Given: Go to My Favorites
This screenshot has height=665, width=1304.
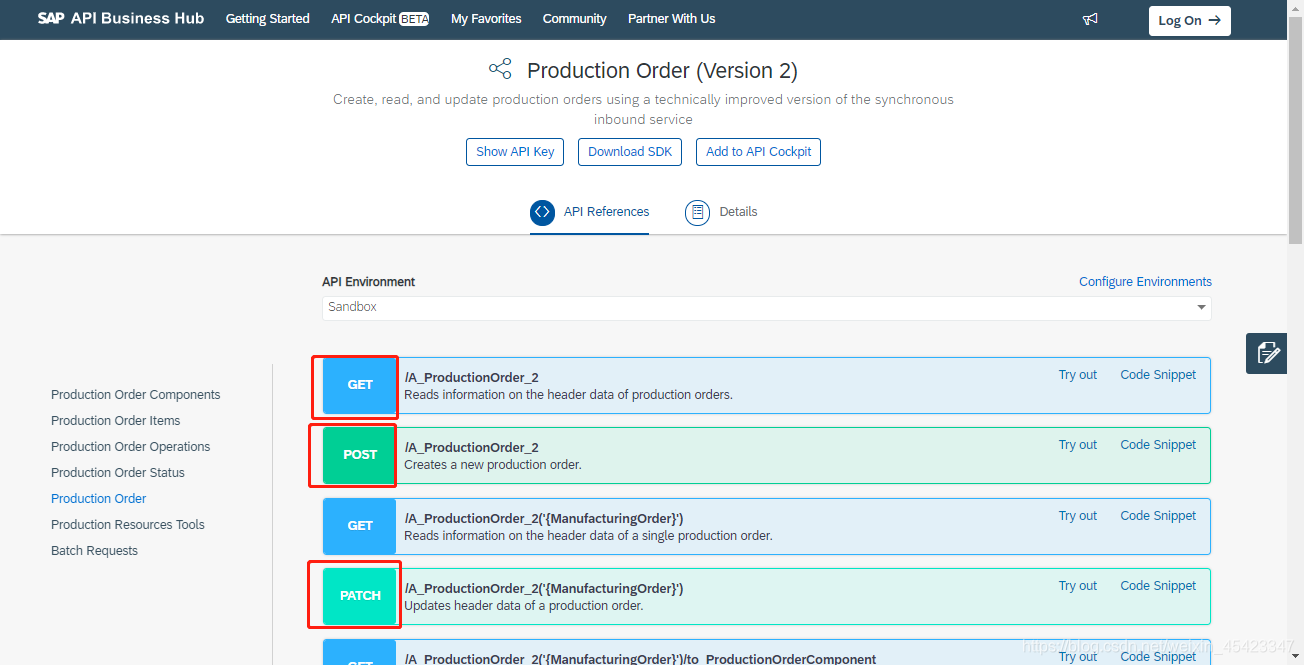Looking at the screenshot, I should pos(486,19).
